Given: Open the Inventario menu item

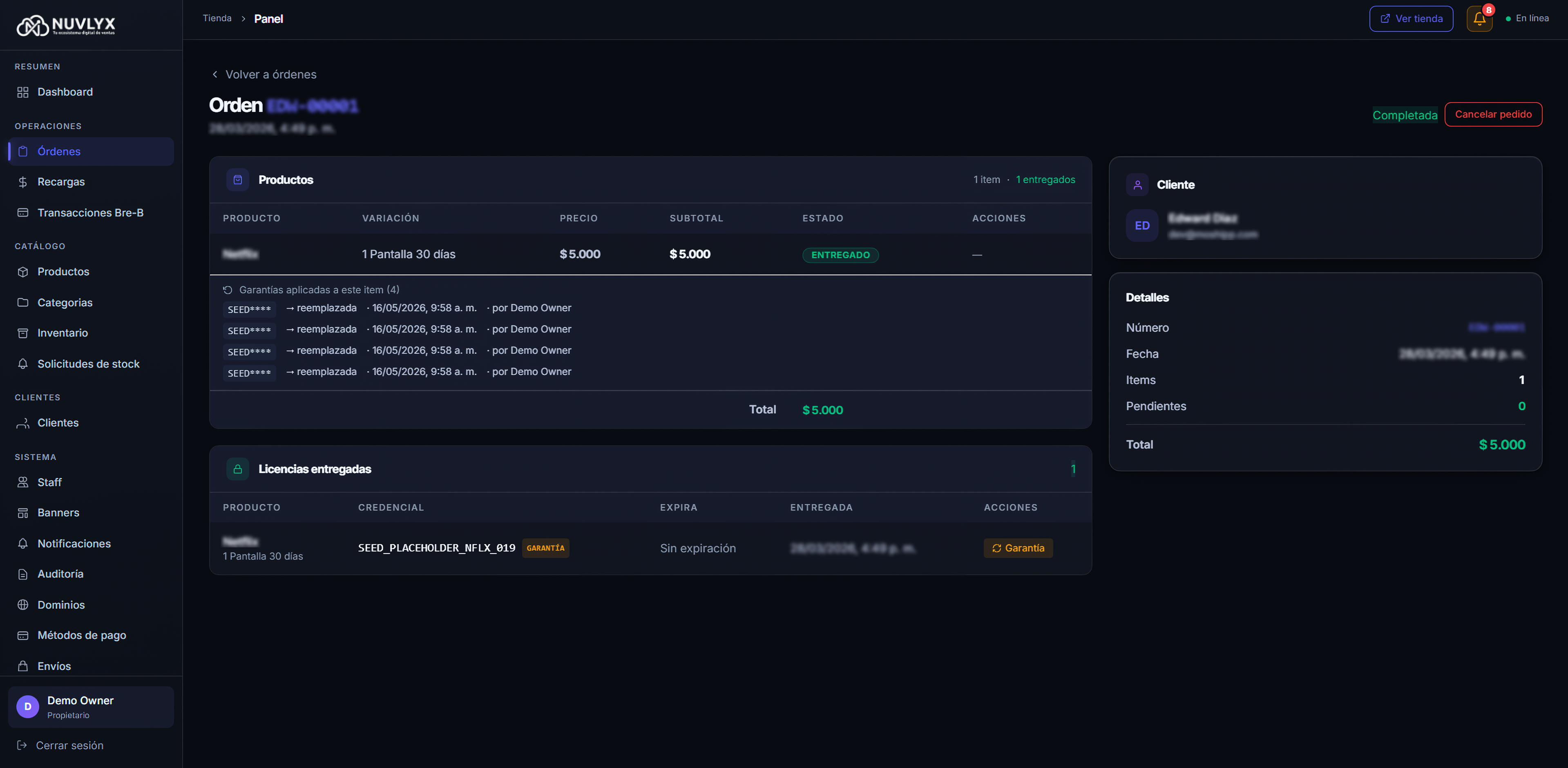Looking at the screenshot, I should 91,333.
